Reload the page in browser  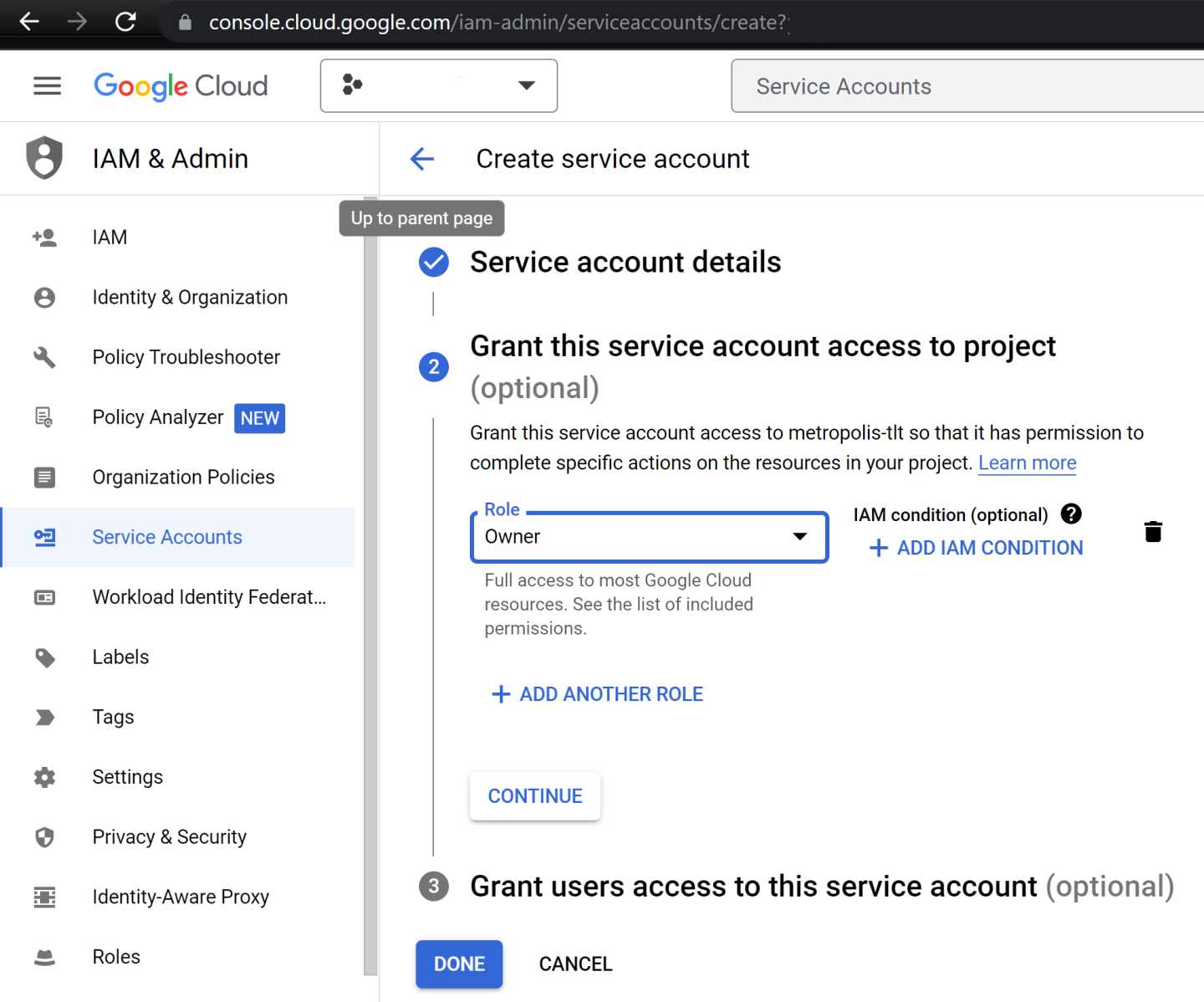click(125, 22)
